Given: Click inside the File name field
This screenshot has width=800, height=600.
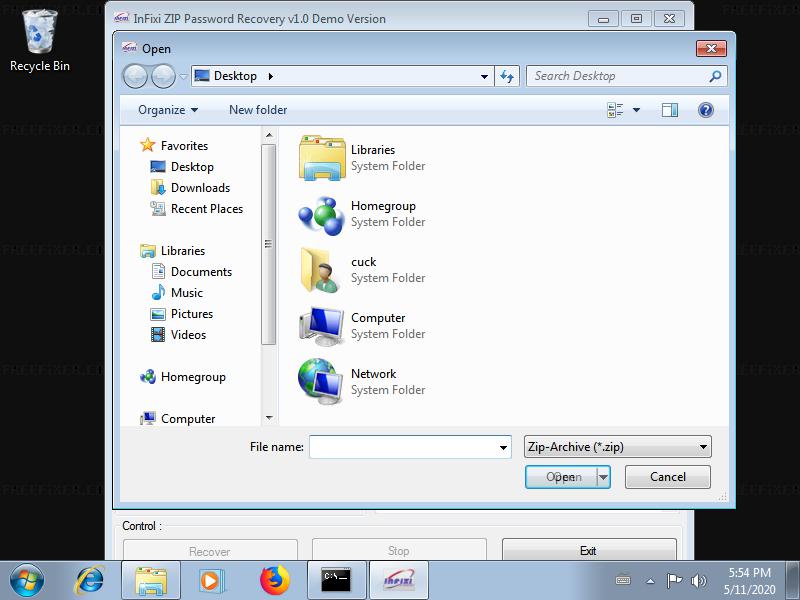Looking at the screenshot, I should click(x=403, y=447).
